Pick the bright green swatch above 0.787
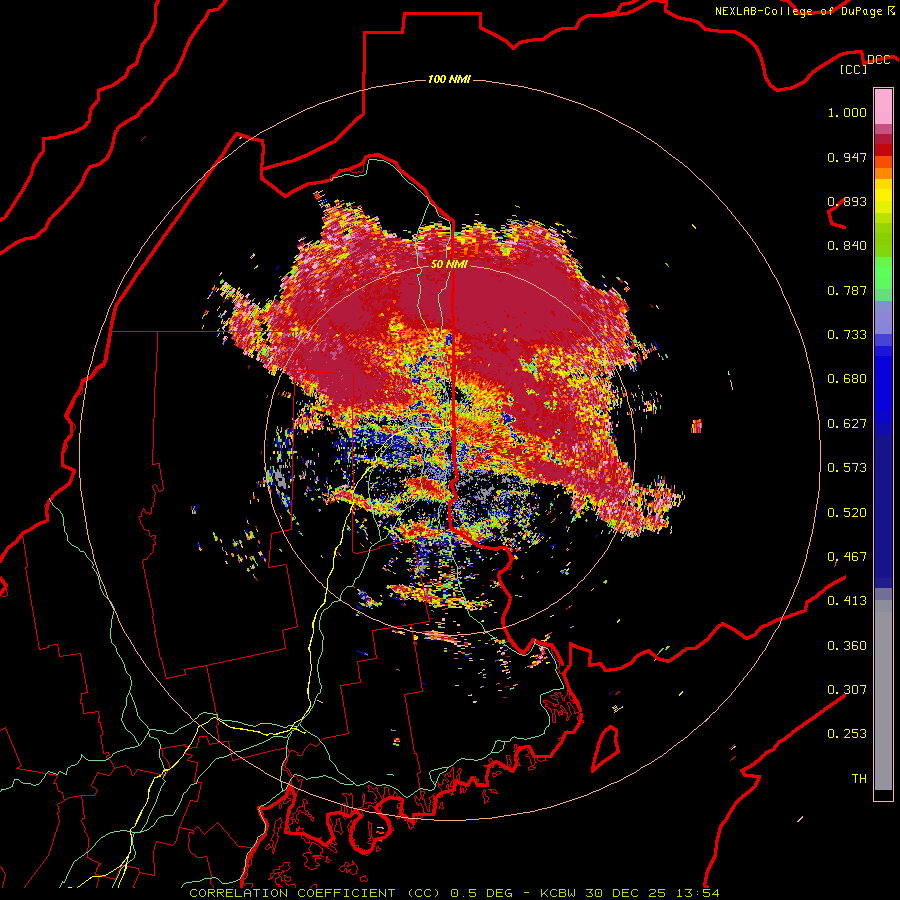The height and width of the screenshot is (900, 900). point(883,273)
